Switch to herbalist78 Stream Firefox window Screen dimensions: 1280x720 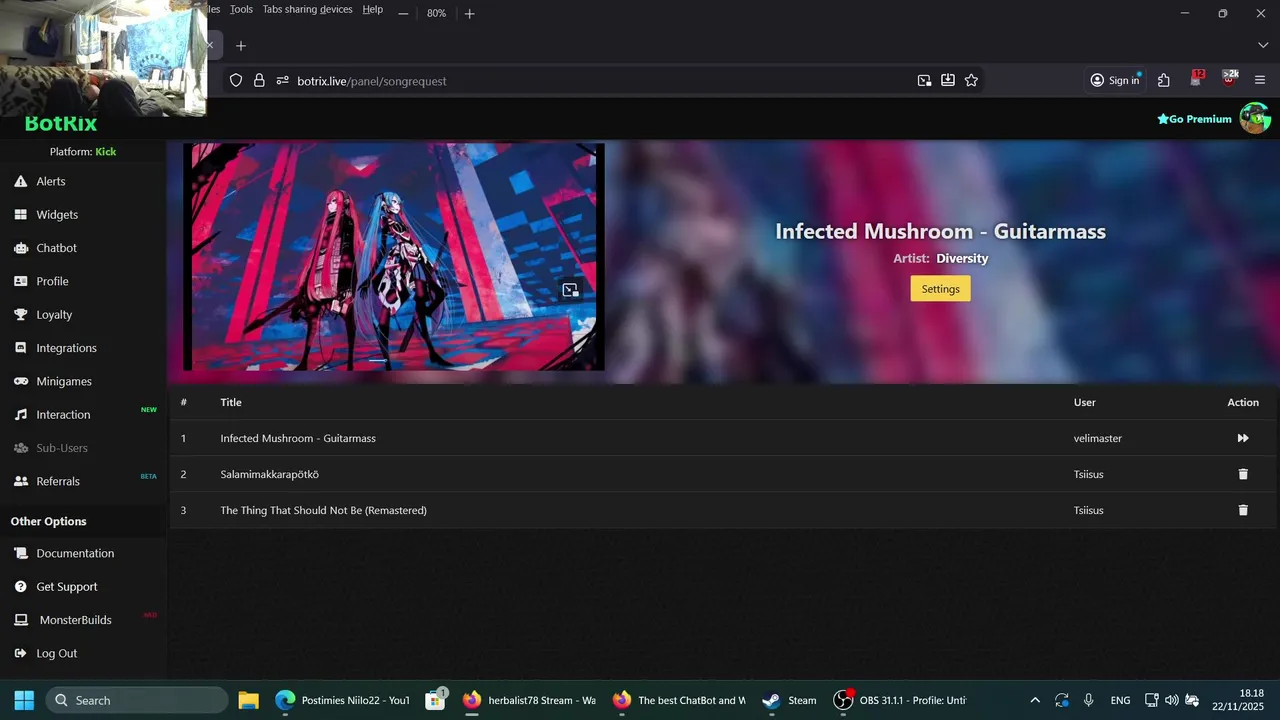[530, 700]
